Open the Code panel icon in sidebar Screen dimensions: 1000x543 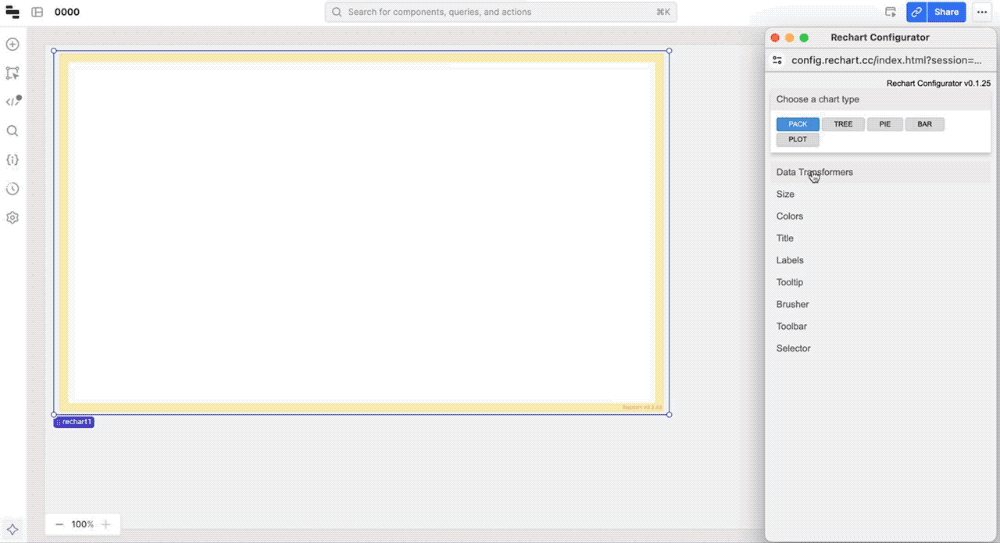(13, 102)
